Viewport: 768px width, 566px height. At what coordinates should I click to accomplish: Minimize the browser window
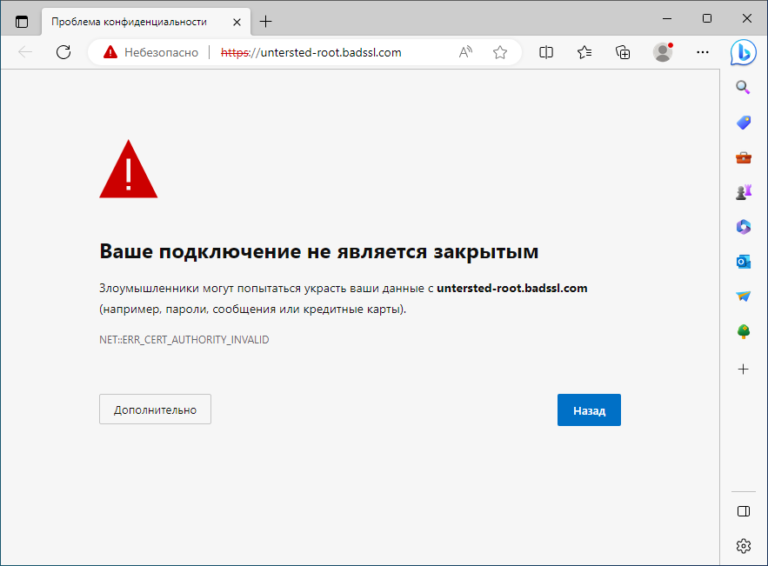tap(667, 19)
